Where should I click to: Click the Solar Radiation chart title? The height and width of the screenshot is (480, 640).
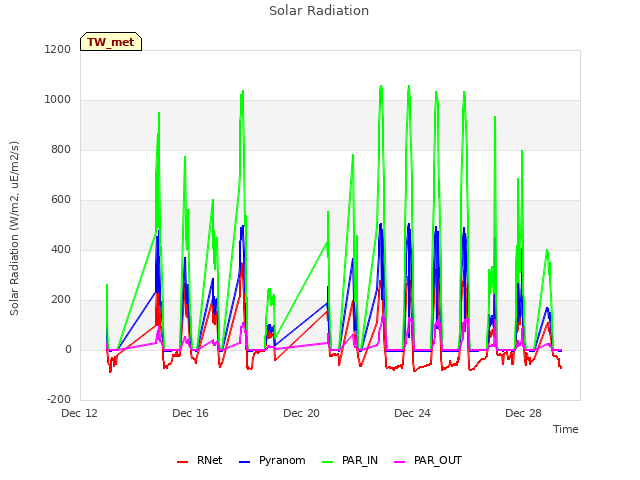[319, 11]
